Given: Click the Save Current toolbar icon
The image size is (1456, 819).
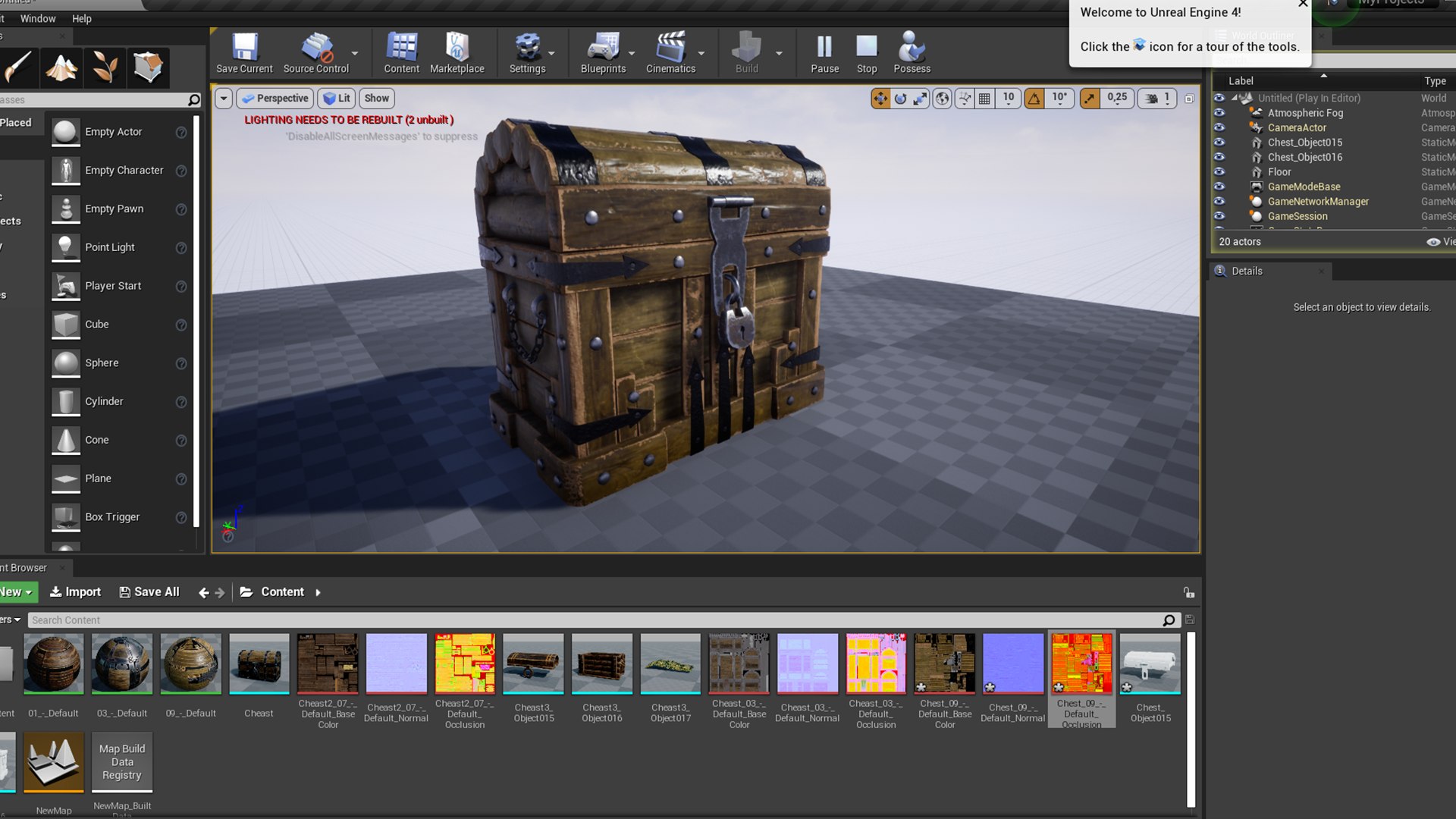Looking at the screenshot, I should (x=244, y=53).
